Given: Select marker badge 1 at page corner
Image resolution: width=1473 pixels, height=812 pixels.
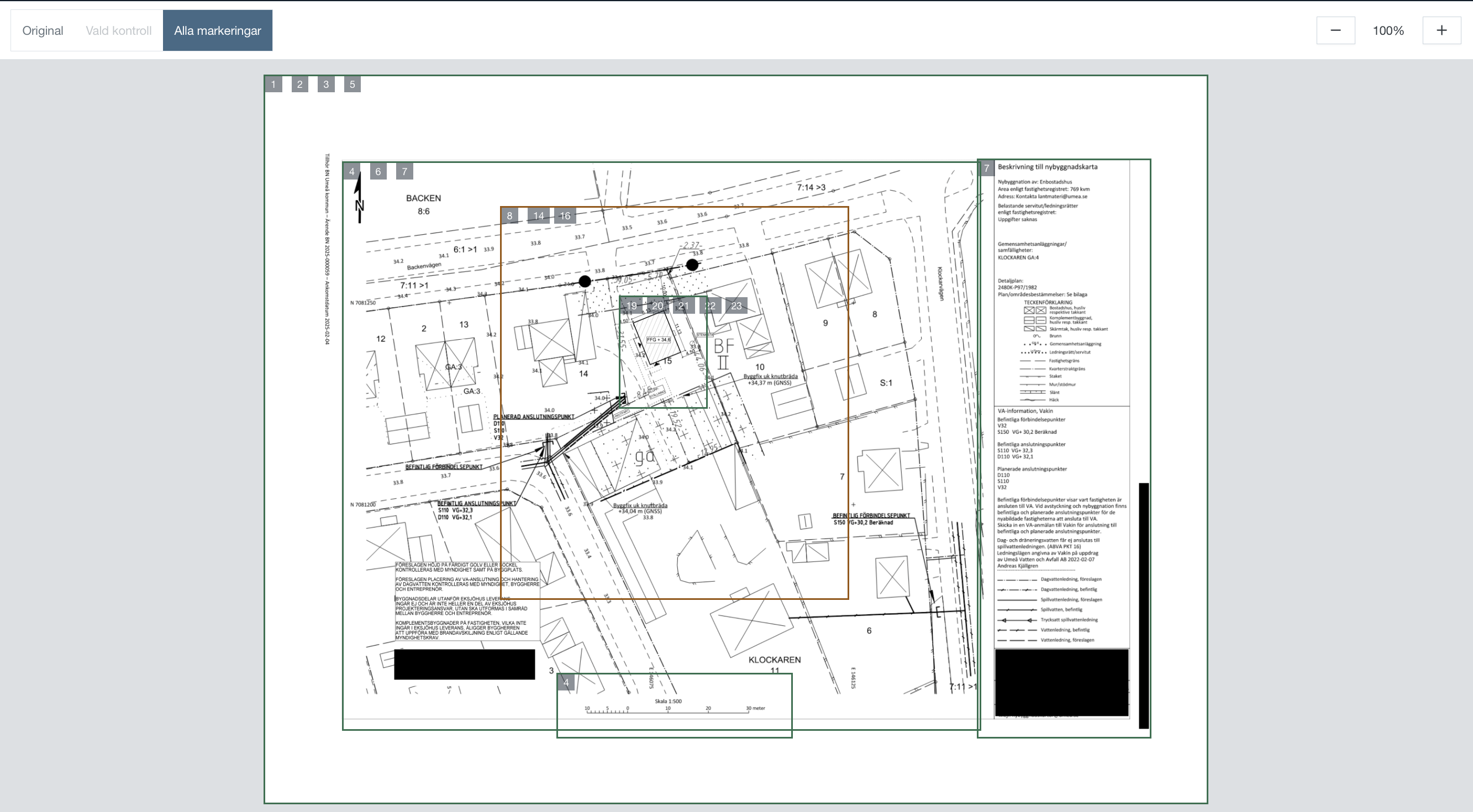Looking at the screenshot, I should pyautogui.click(x=273, y=84).
